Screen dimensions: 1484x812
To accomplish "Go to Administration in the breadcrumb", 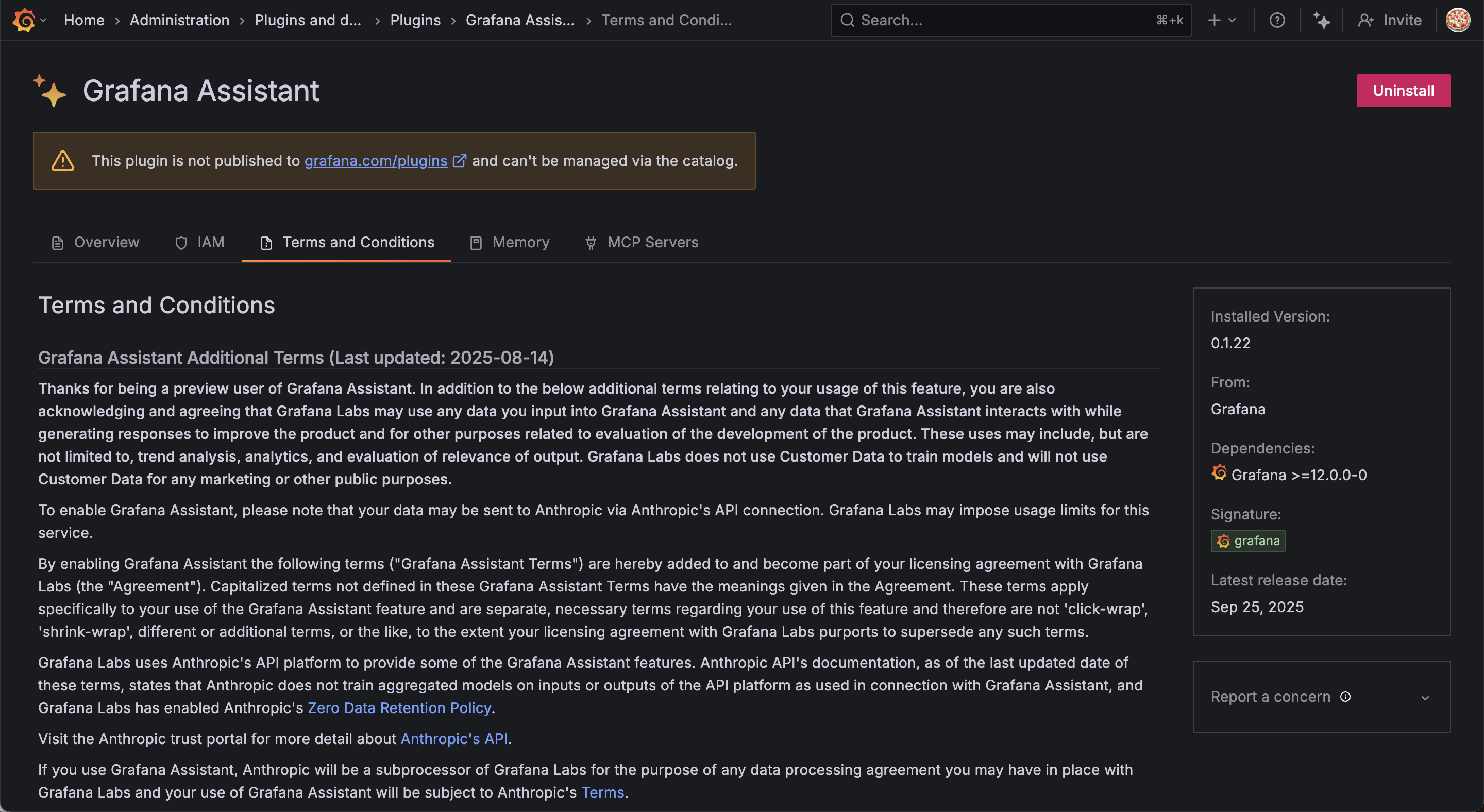I will [x=179, y=20].
